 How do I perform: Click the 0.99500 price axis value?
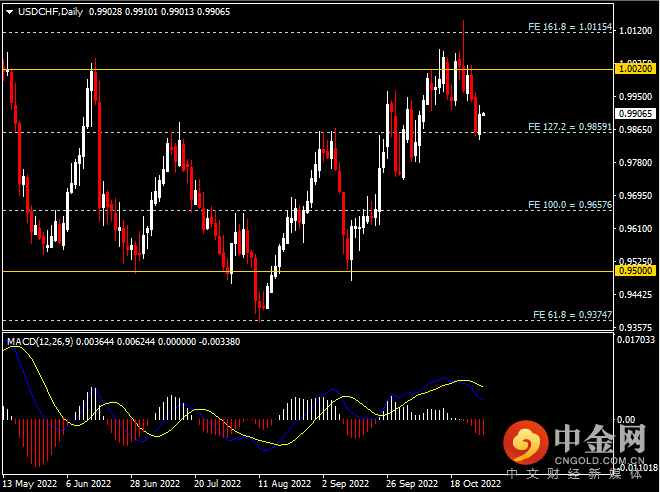(636, 97)
